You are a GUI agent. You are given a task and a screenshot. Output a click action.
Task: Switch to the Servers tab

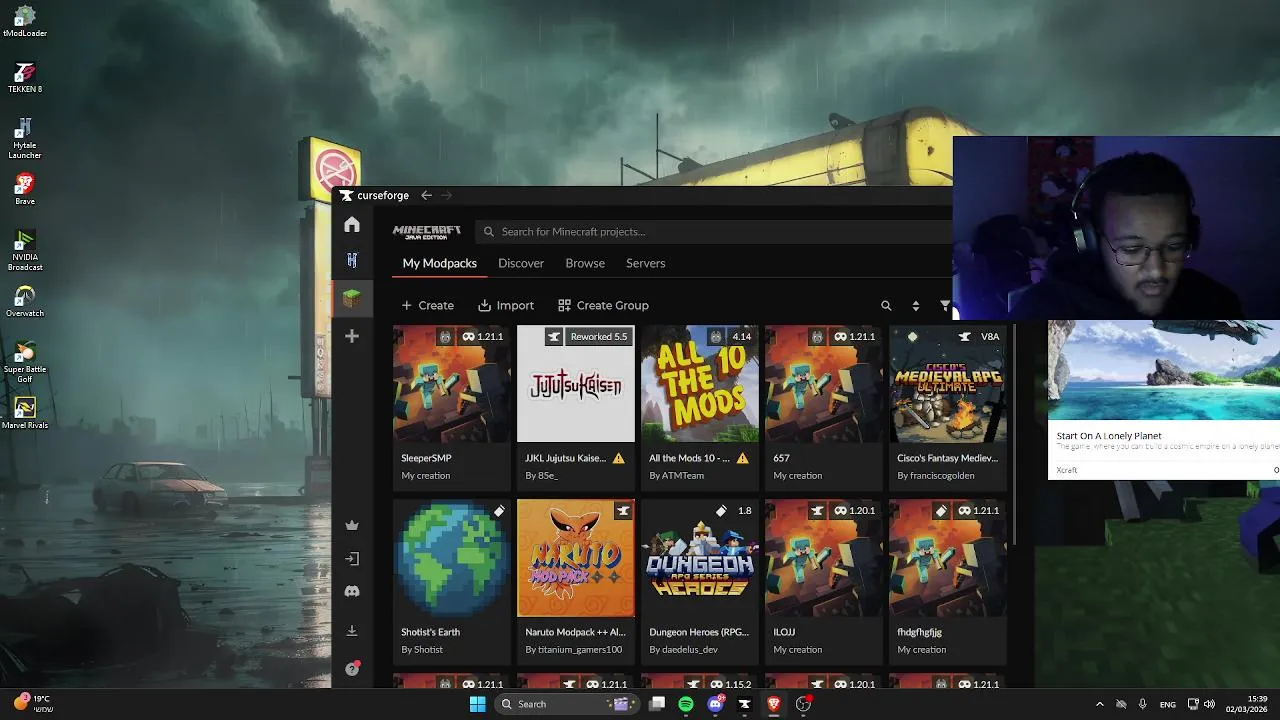tap(645, 263)
